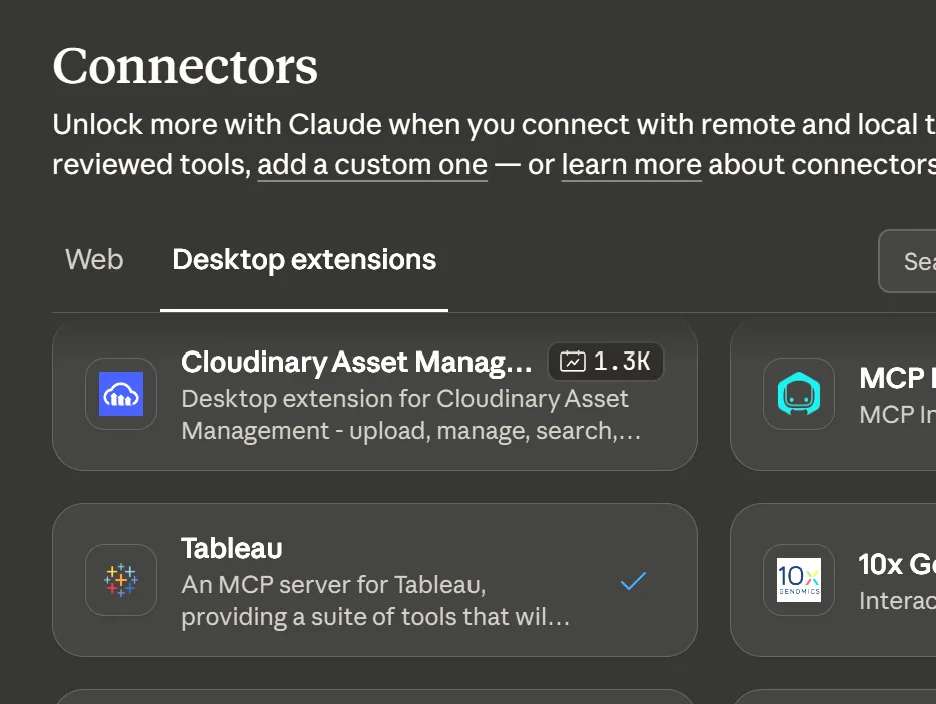
Task: Click the description under the MCP title
Action: click(897, 414)
